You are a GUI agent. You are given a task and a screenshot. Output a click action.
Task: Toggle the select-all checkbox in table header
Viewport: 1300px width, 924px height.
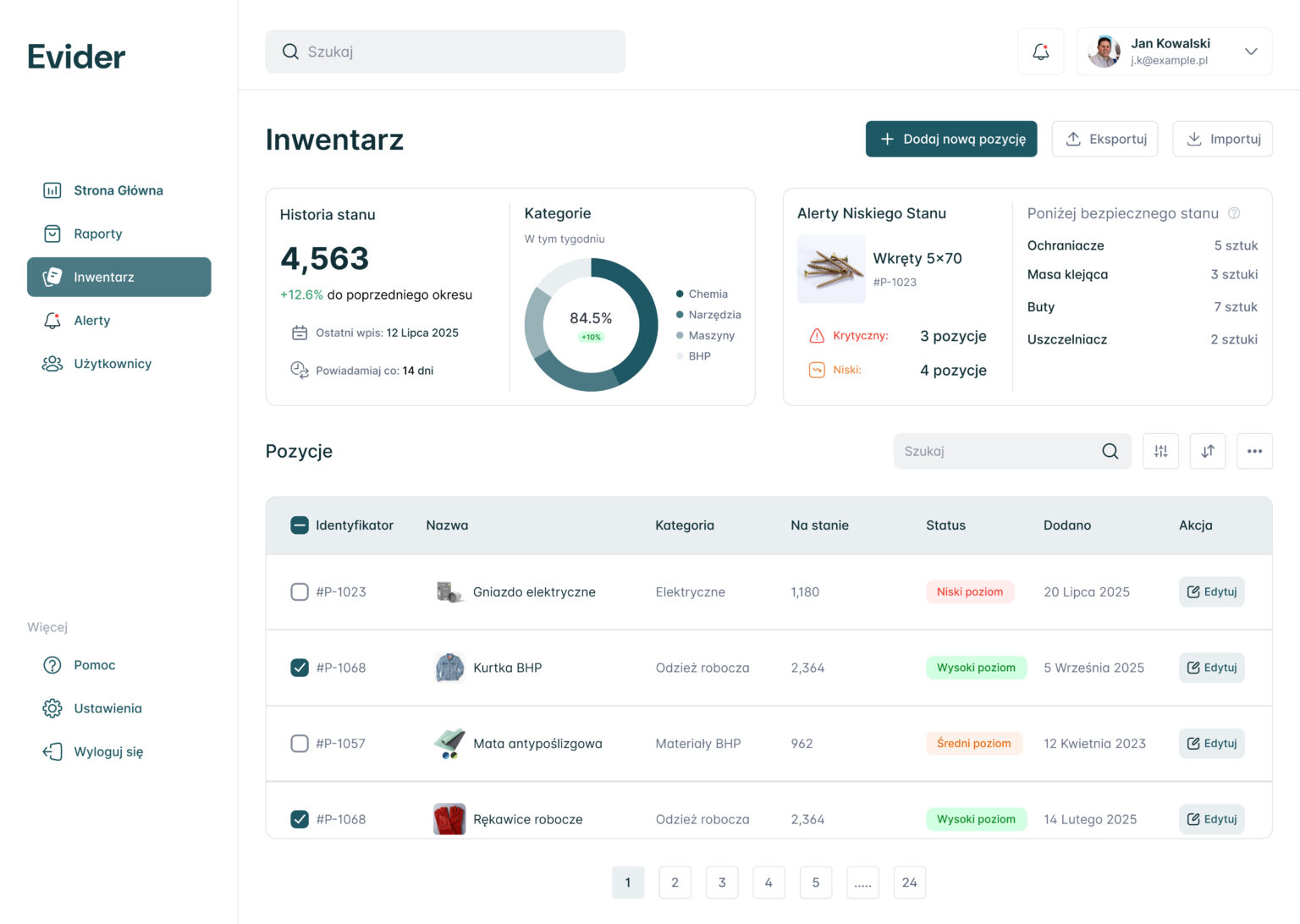pyautogui.click(x=300, y=525)
